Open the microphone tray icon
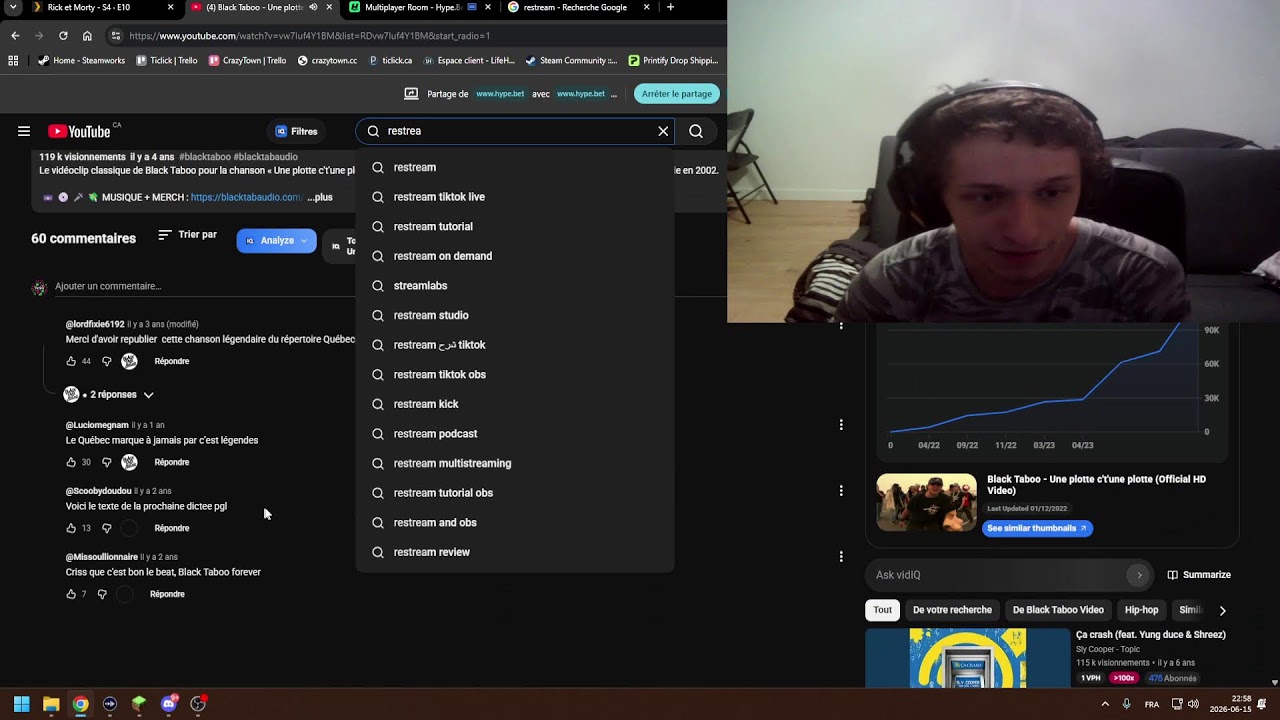The width and height of the screenshot is (1280, 720). [1126, 704]
